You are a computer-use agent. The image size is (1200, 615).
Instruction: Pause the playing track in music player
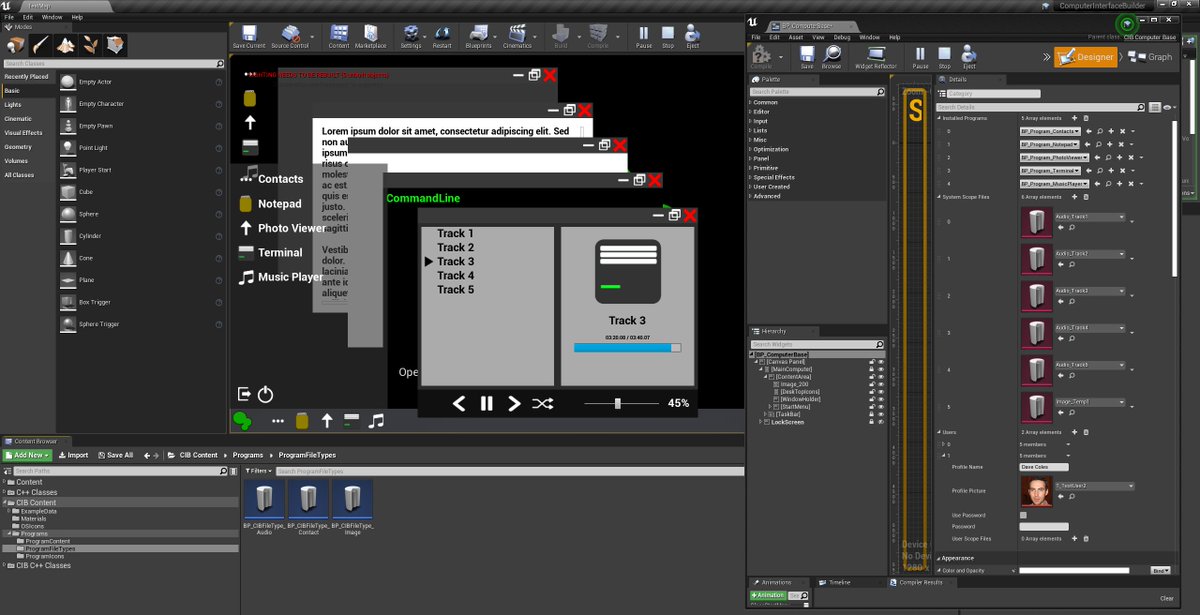(487, 403)
